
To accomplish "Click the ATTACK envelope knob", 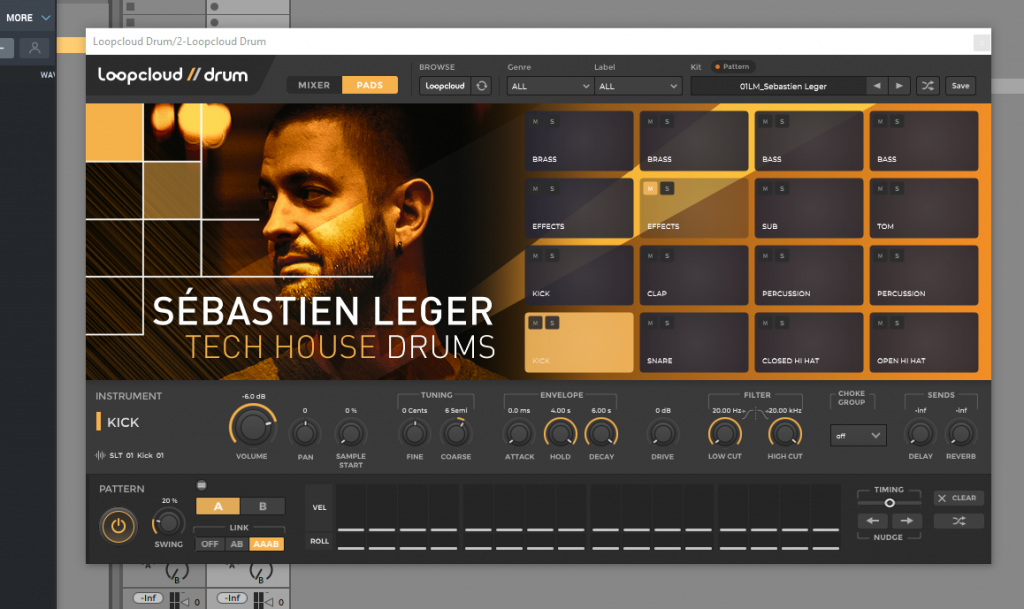I will [x=519, y=433].
